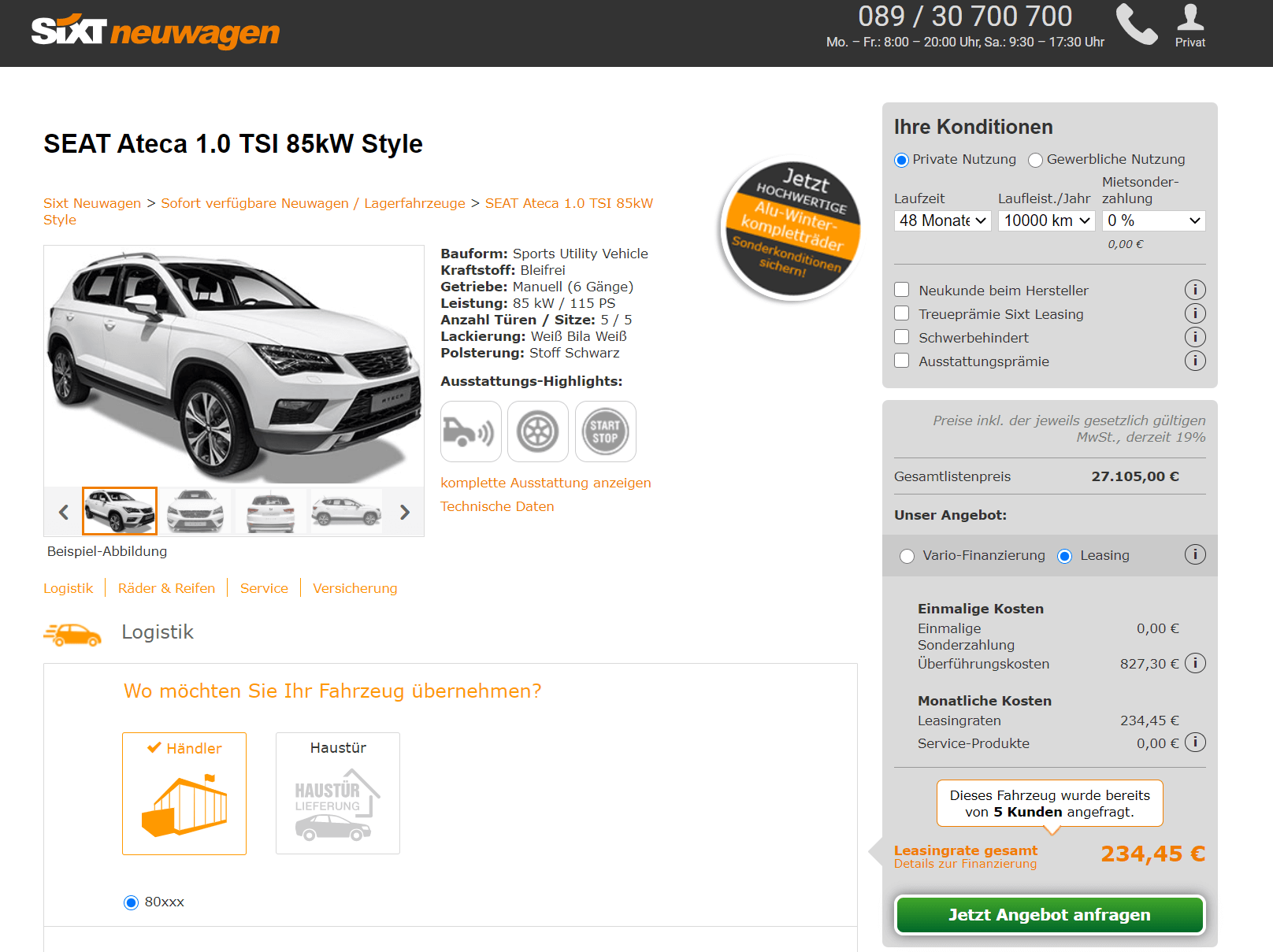Select Haustür delivery option
This screenshot has height=952, width=1273.
point(338,794)
